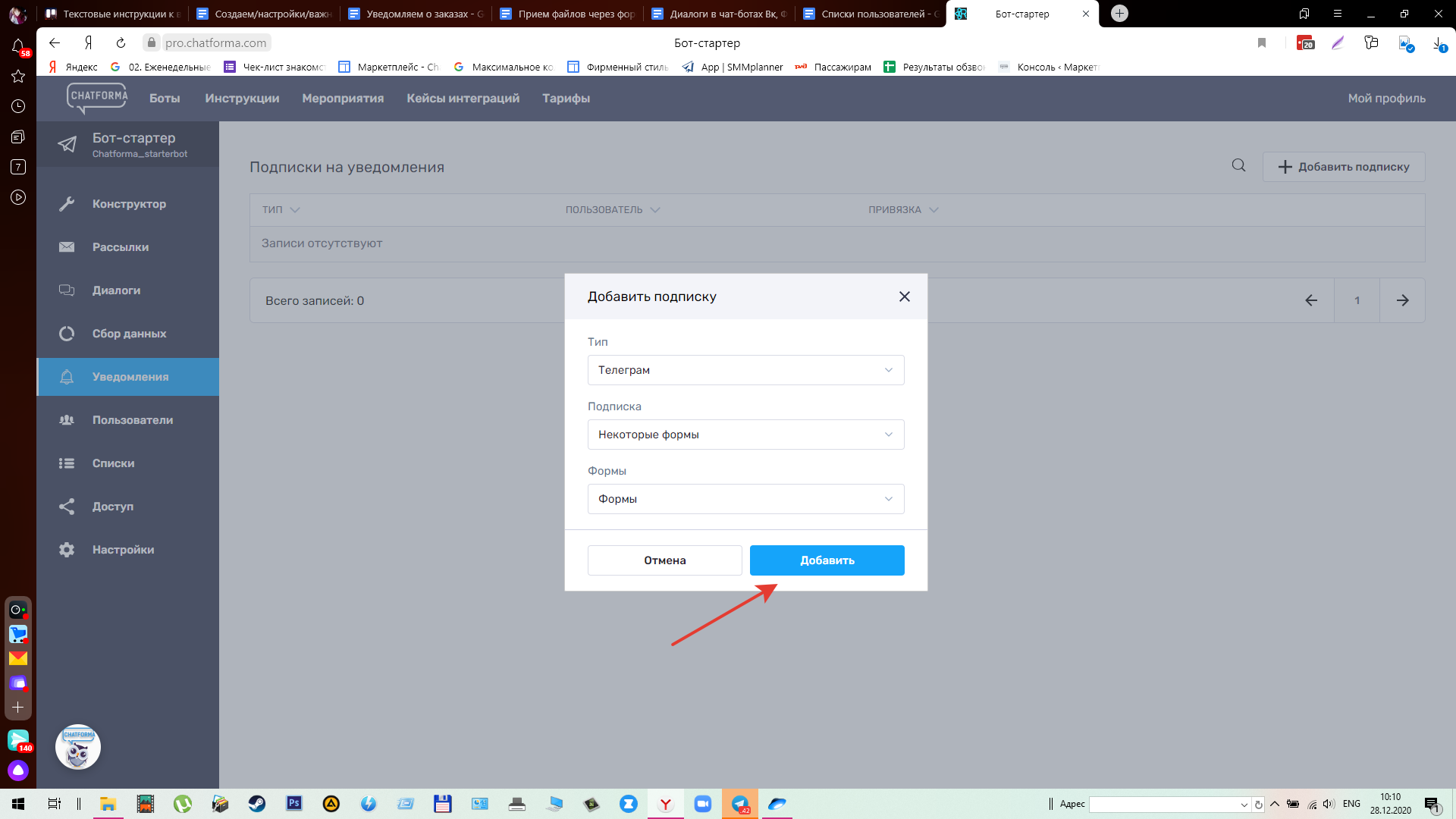Open Сбор данных in sidebar

coord(128,334)
